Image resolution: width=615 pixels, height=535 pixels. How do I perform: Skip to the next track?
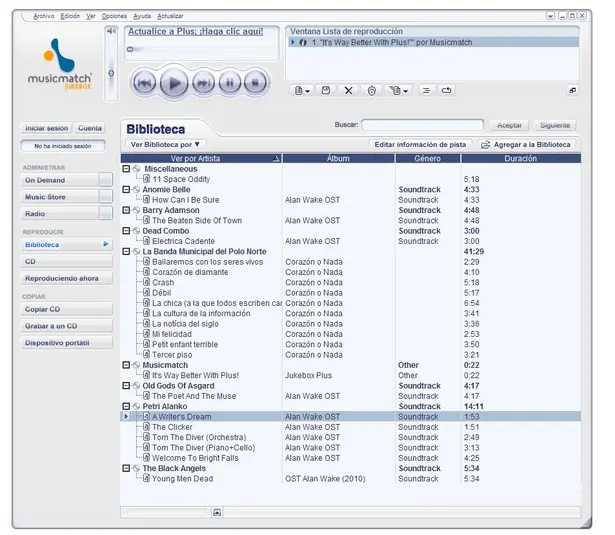point(203,83)
